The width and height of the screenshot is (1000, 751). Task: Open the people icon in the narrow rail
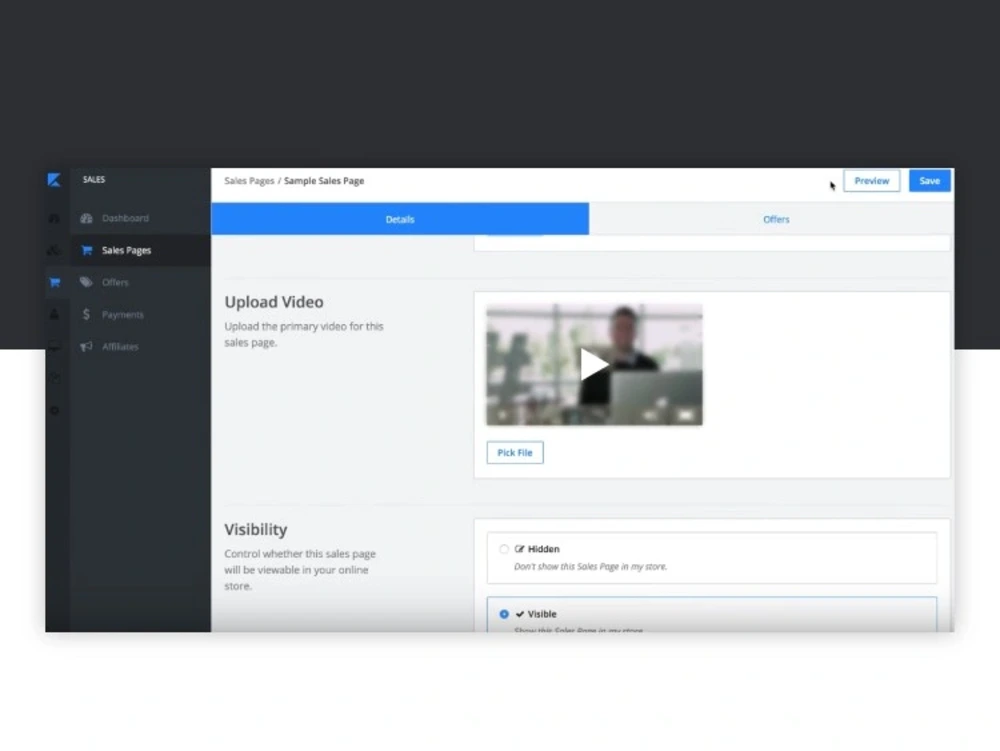[55, 314]
